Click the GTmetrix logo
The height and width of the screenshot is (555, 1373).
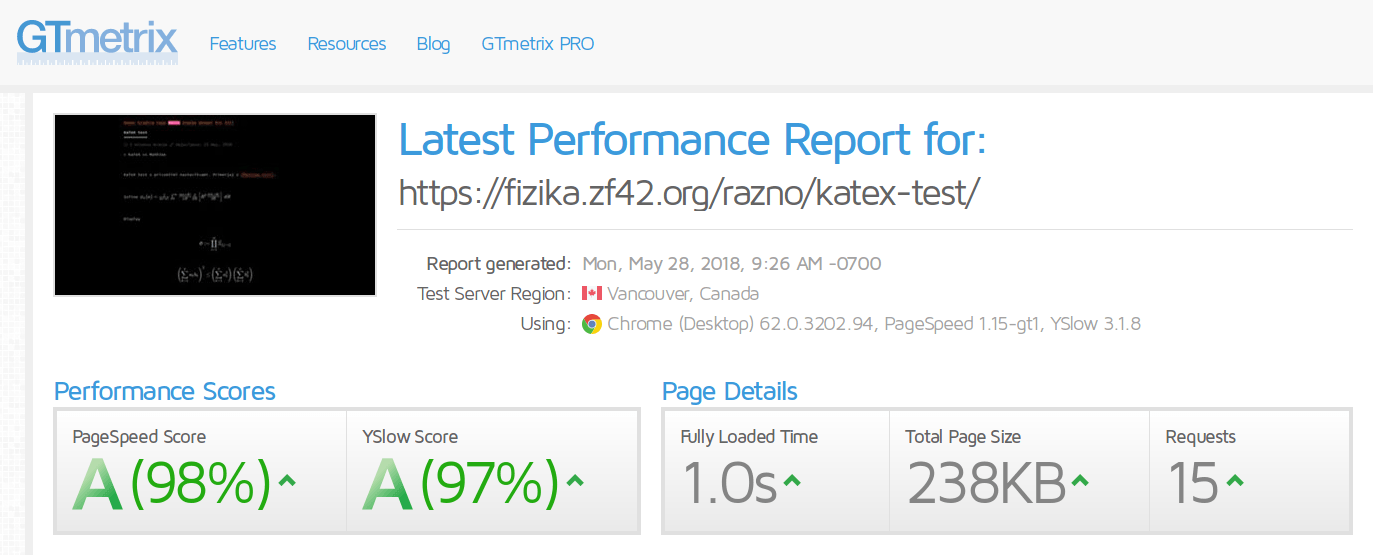[97, 42]
